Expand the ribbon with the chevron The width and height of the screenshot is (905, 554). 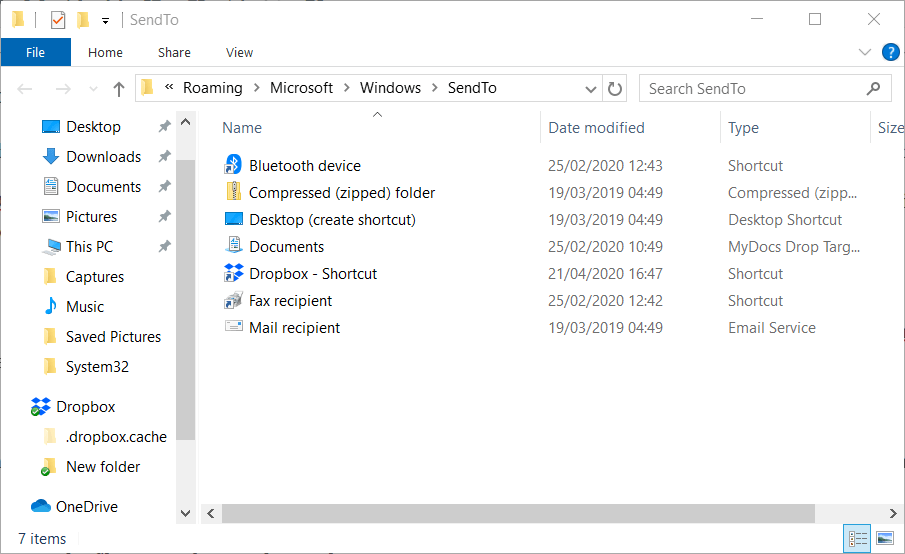pos(865,52)
